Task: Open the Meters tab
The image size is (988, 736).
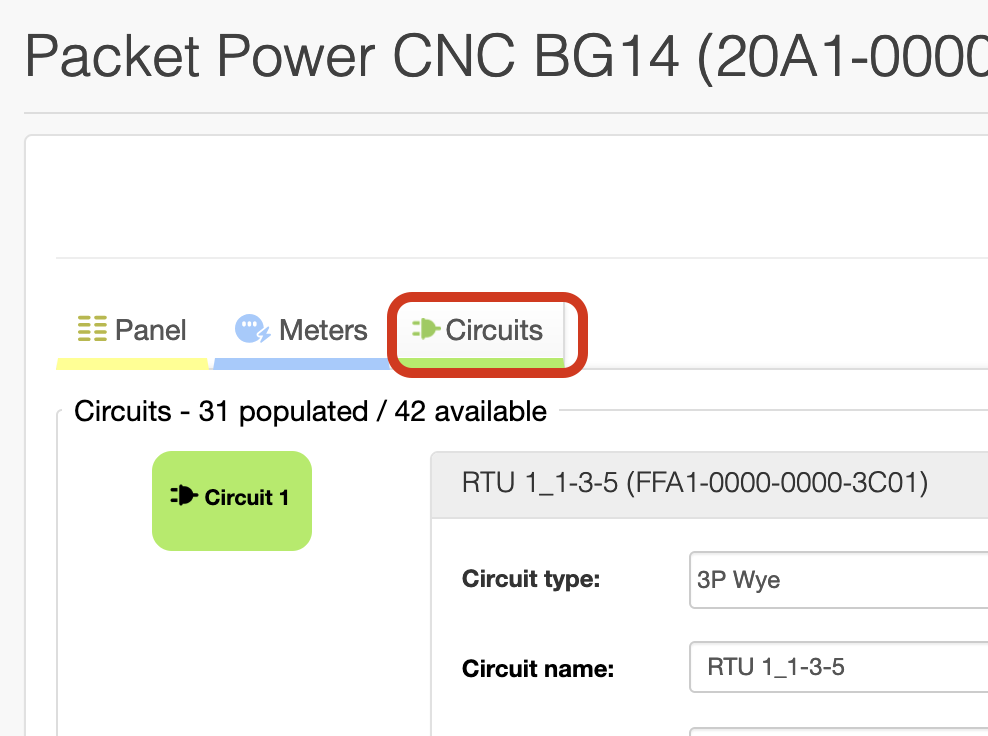Action: pyautogui.click(x=302, y=330)
